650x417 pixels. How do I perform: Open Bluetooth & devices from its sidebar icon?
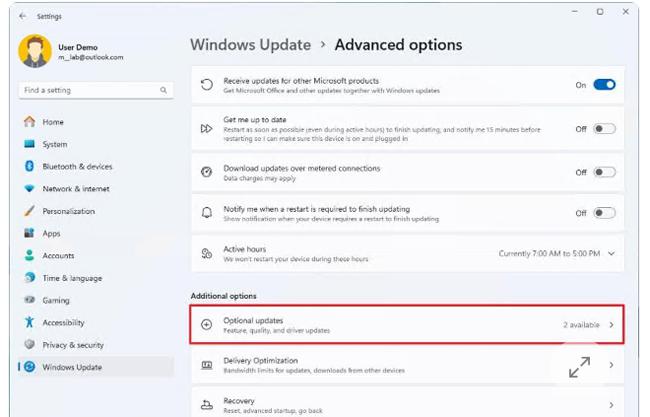coord(29,167)
